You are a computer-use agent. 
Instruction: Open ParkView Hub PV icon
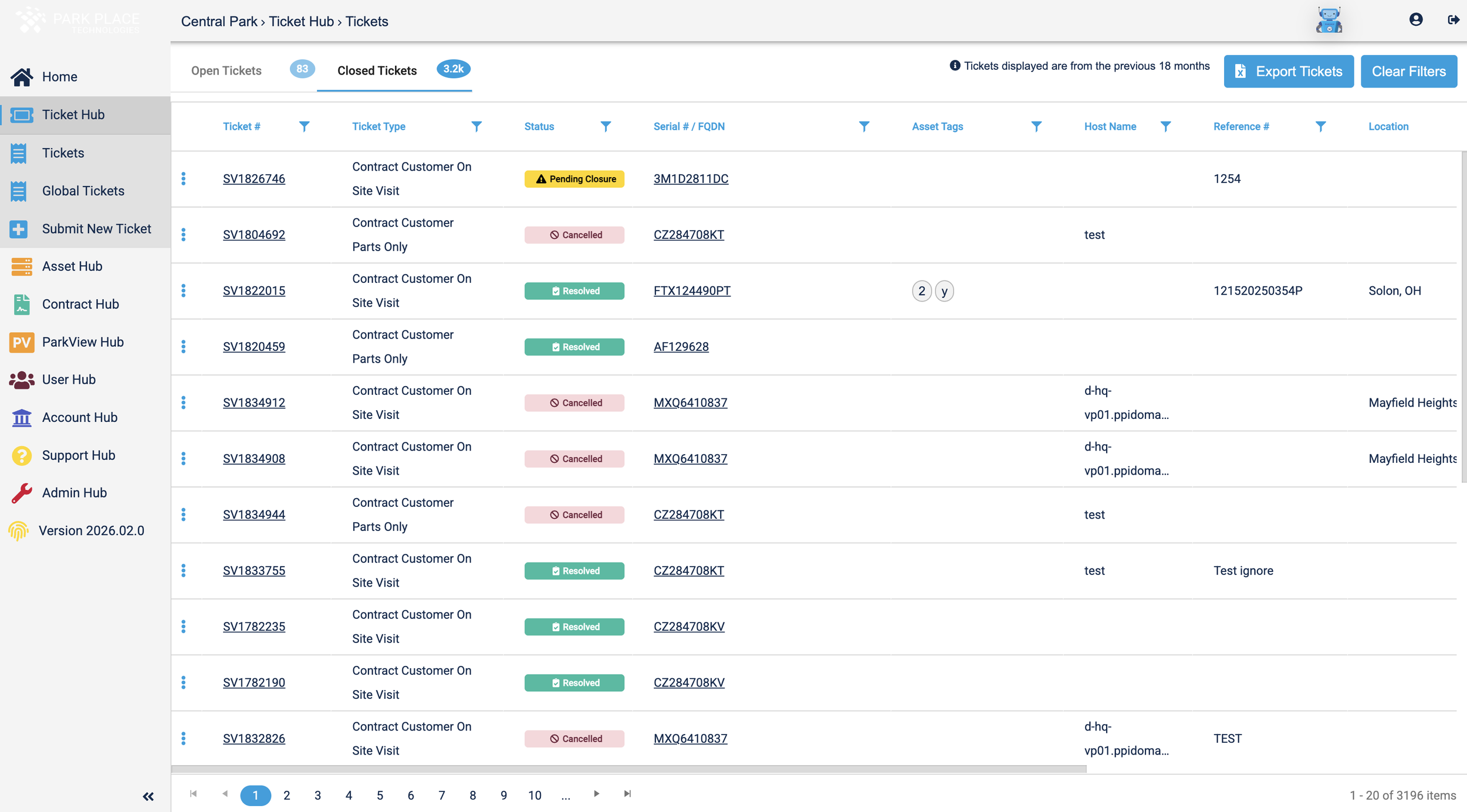pyautogui.click(x=22, y=342)
